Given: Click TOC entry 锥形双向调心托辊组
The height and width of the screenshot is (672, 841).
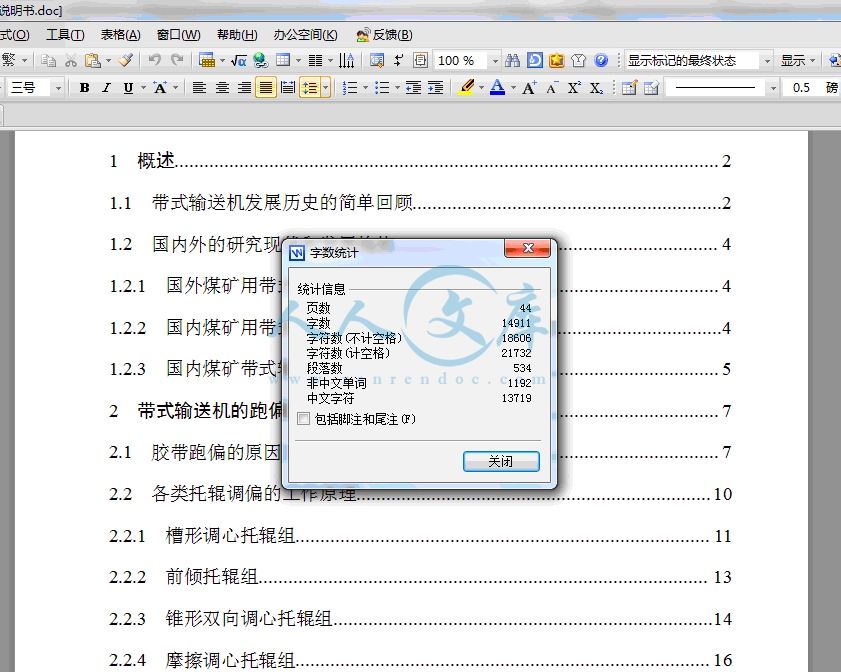Looking at the screenshot, I should (x=248, y=618).
